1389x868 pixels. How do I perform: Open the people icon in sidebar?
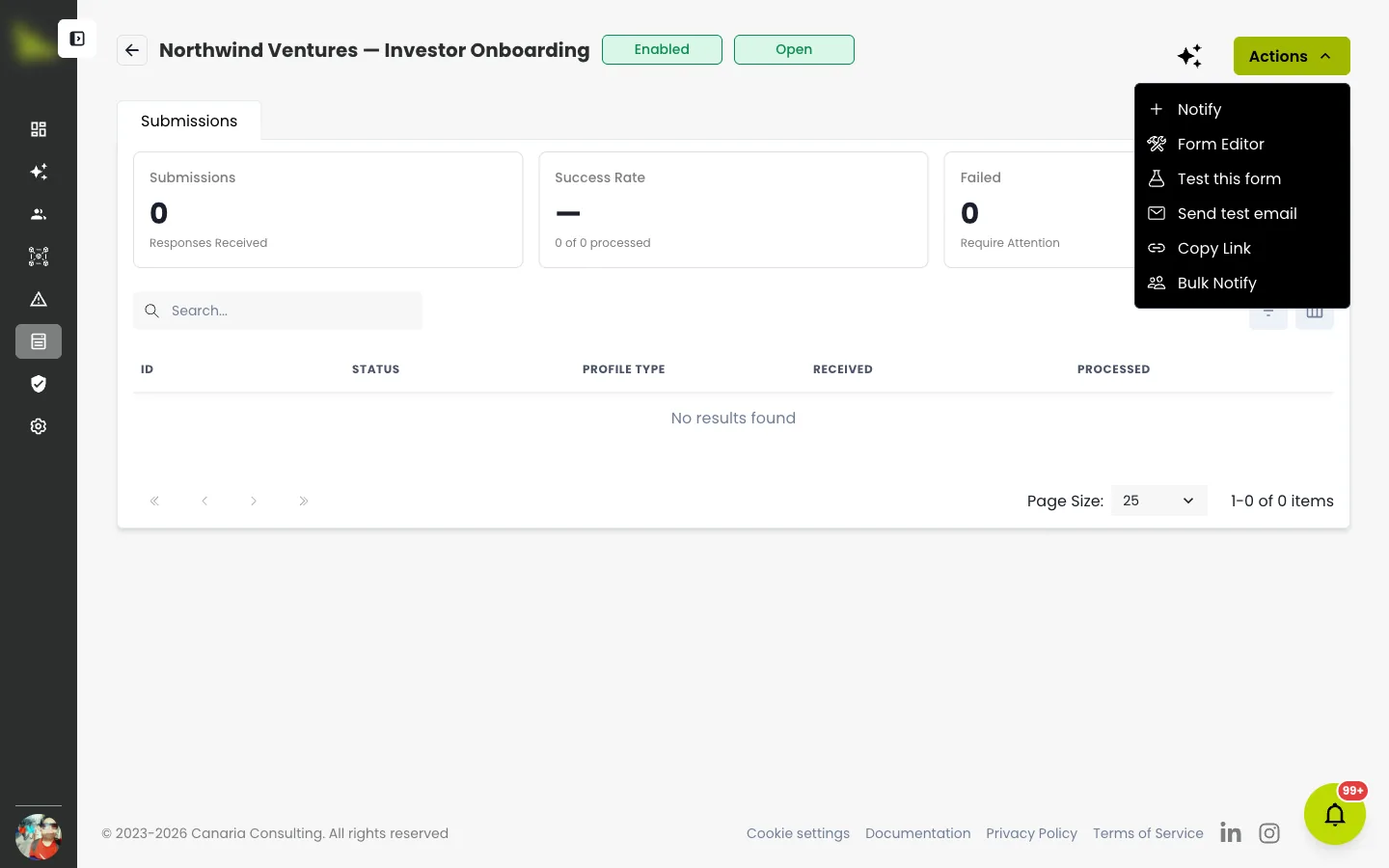tap(39, 214)
